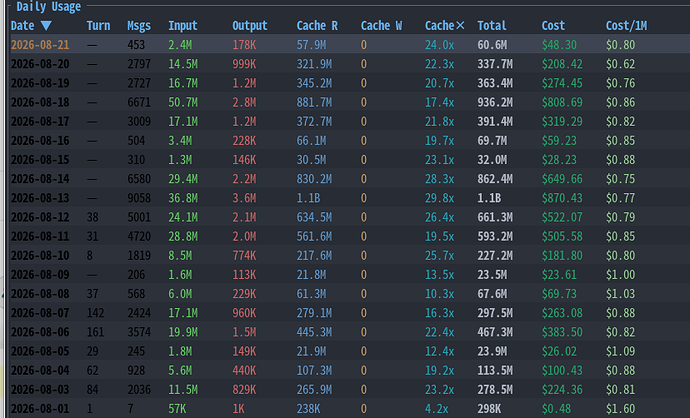Select the 2026-08-13 date cell
The height and width of the screenshot is (418, 690).
40,198
